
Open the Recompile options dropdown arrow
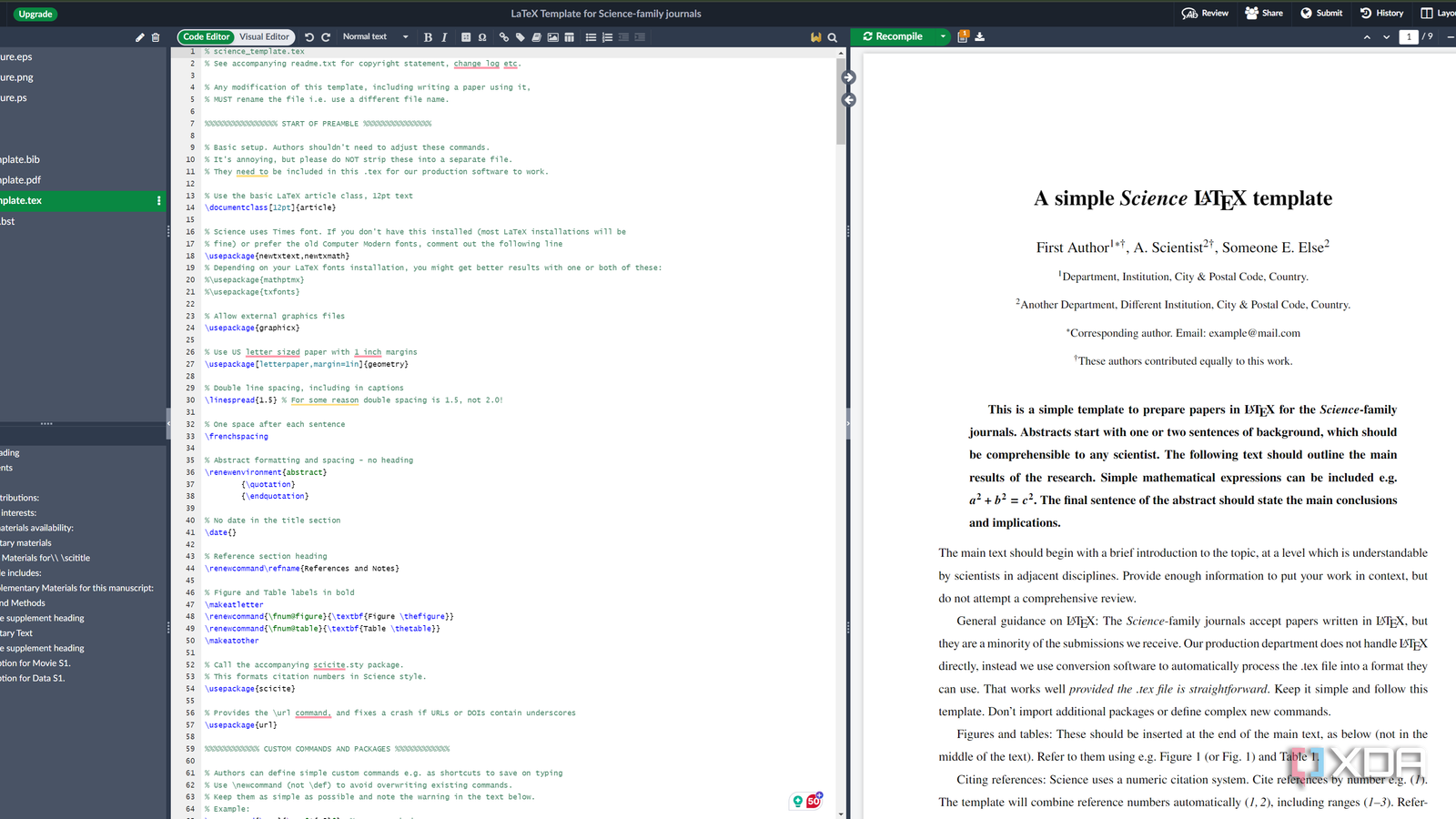click(942, 36)
